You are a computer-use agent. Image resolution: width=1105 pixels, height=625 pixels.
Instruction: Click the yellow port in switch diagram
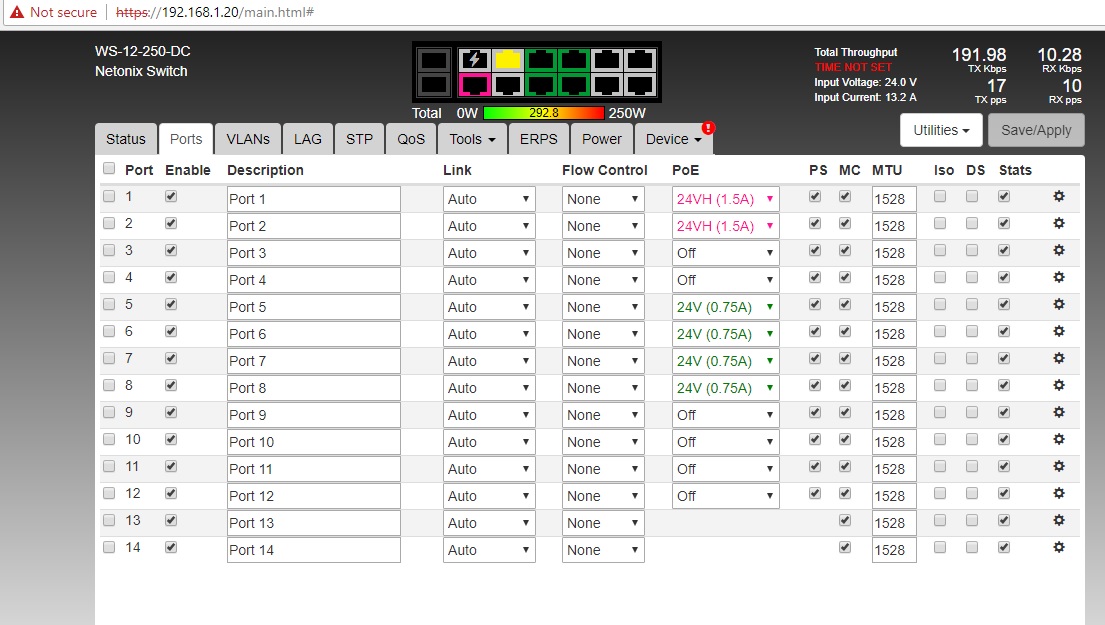click(508, 59)
